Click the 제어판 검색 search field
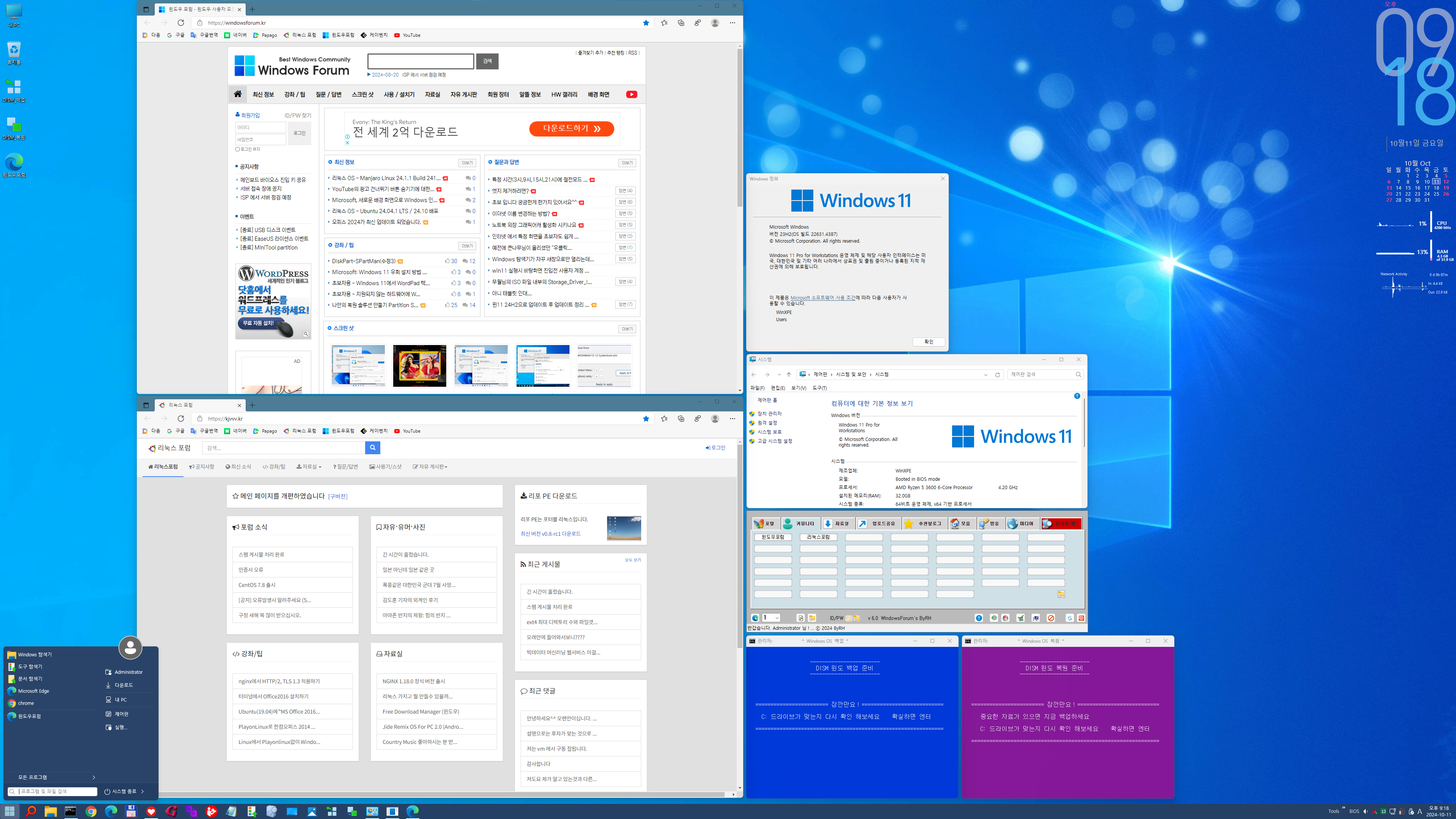The image size is (1456, 819). point(1045,374)
